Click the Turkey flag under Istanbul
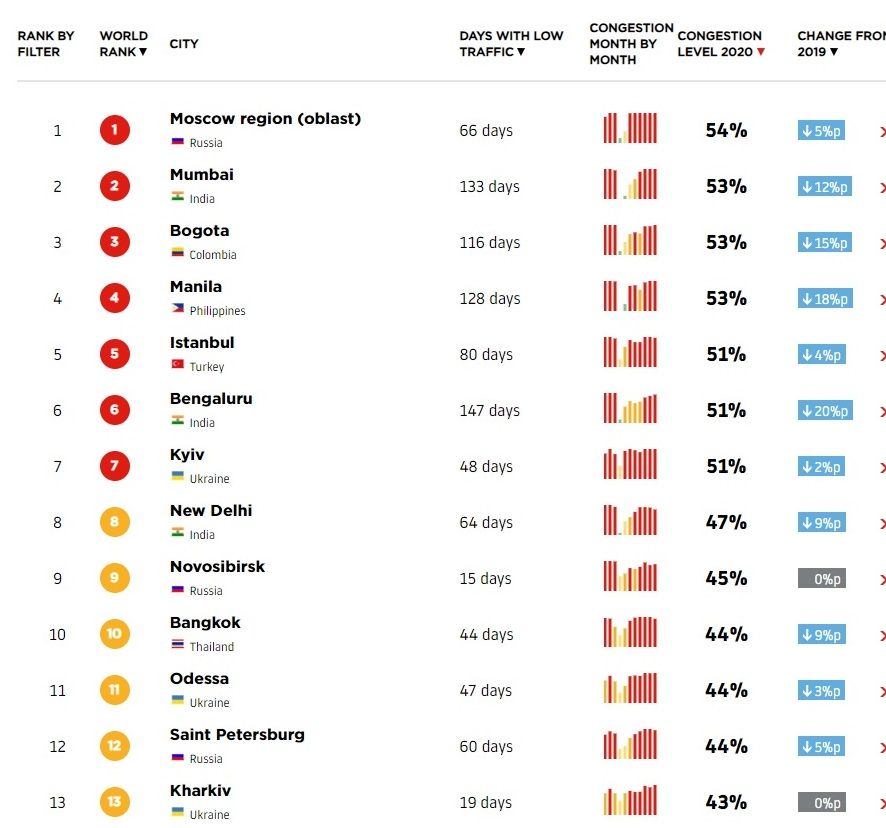The height and width of the screenshot is (828, 886). pyautogui.click(x=177, y=366)
